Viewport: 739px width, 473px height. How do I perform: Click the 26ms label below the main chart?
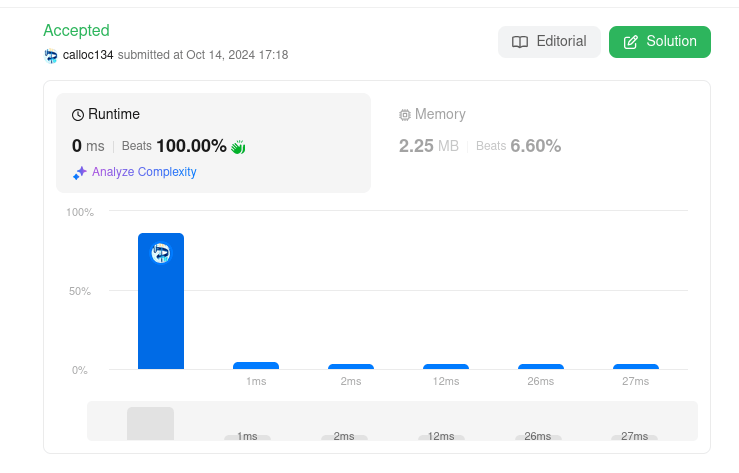pos(541,382)
